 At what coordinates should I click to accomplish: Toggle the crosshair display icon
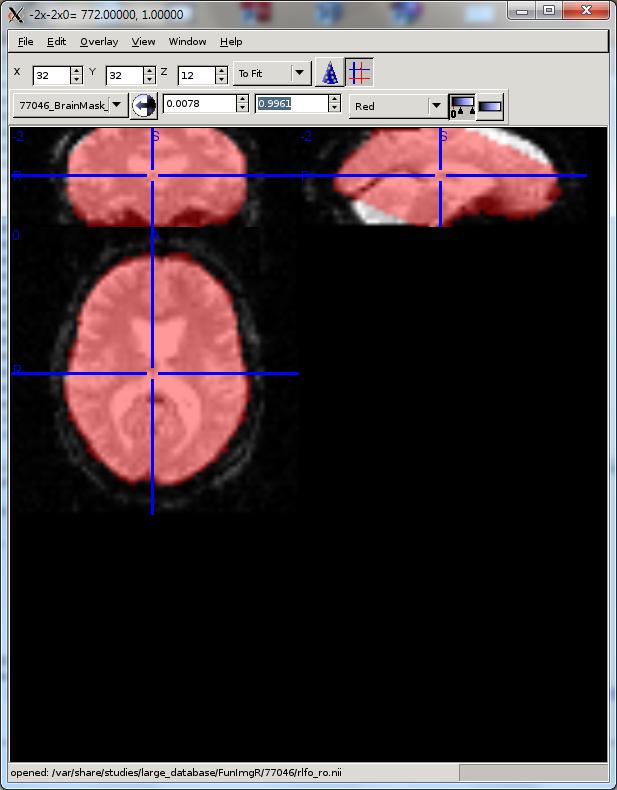pos(359,73)
